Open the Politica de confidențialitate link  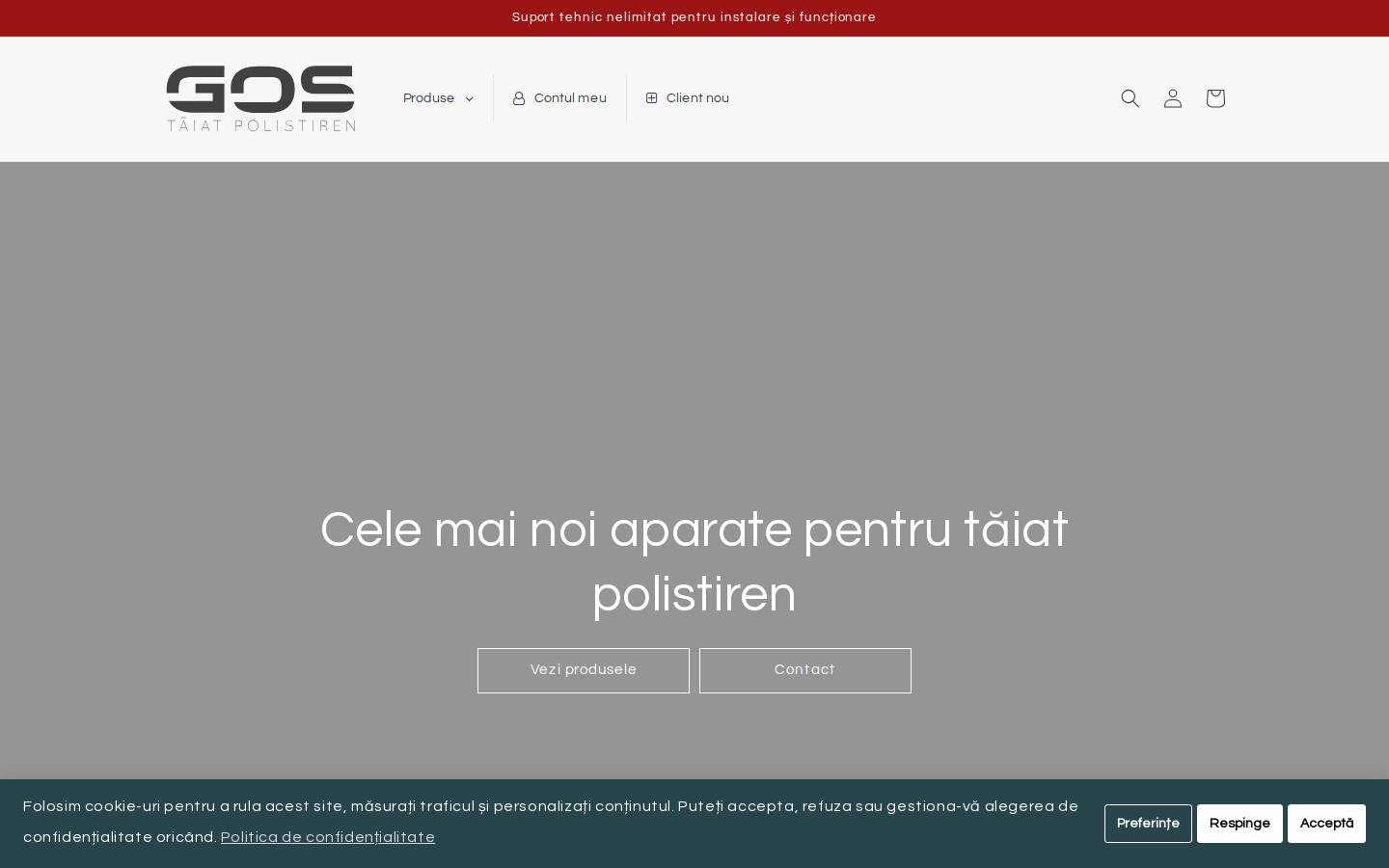point(328,837)
